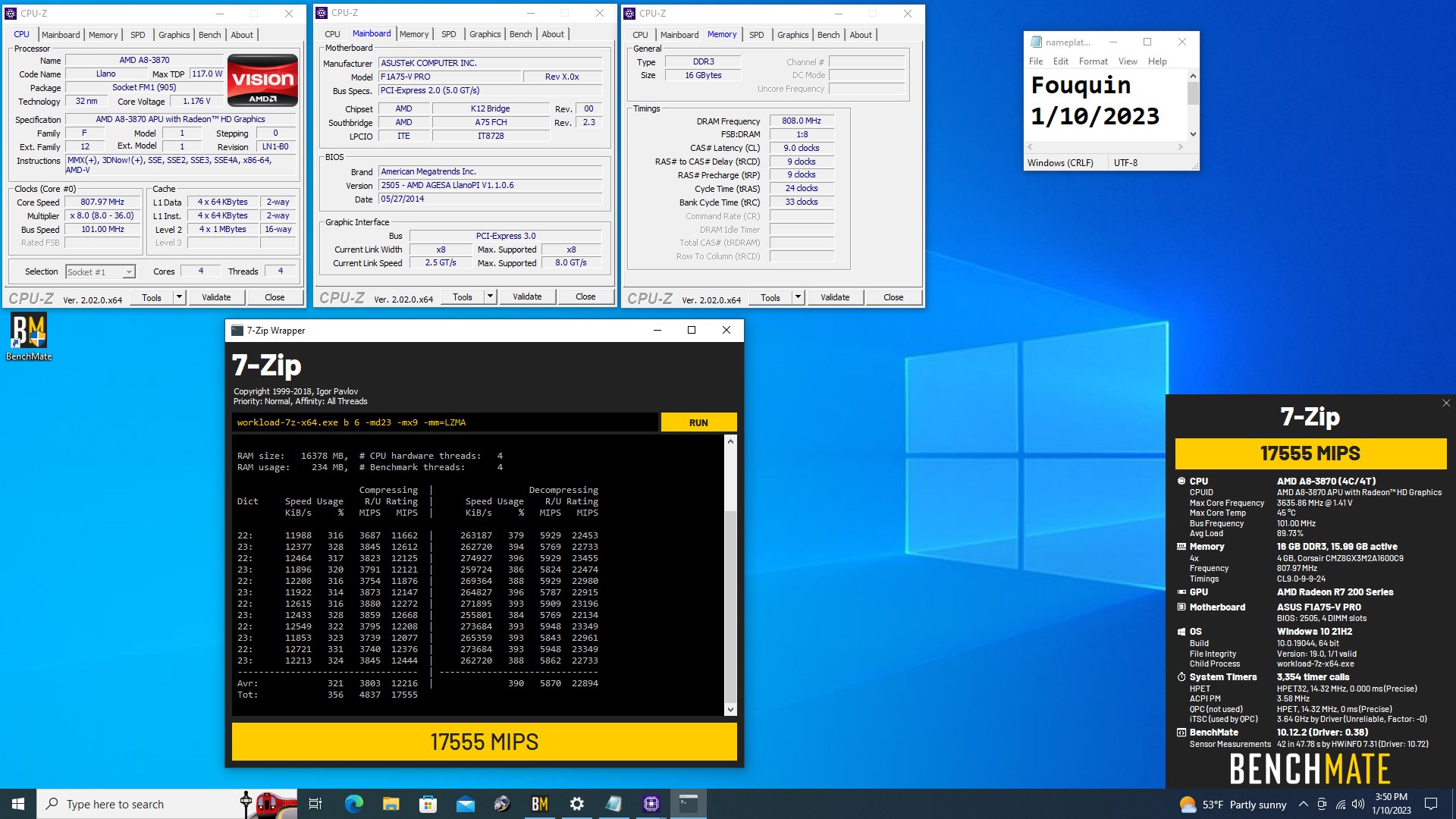The height and width of the screenshot is (819, 1456).
Task: Open the Mail app from the taskbar
Action: click(x=466, y=804)
